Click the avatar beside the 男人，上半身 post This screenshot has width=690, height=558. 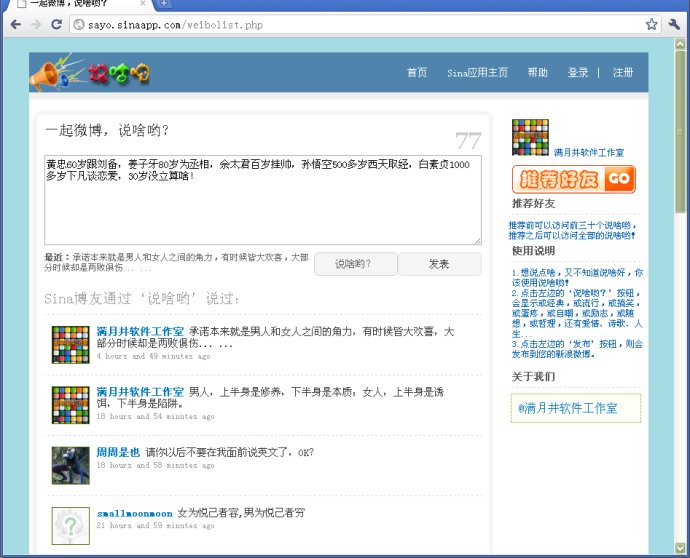click(70, 405)
